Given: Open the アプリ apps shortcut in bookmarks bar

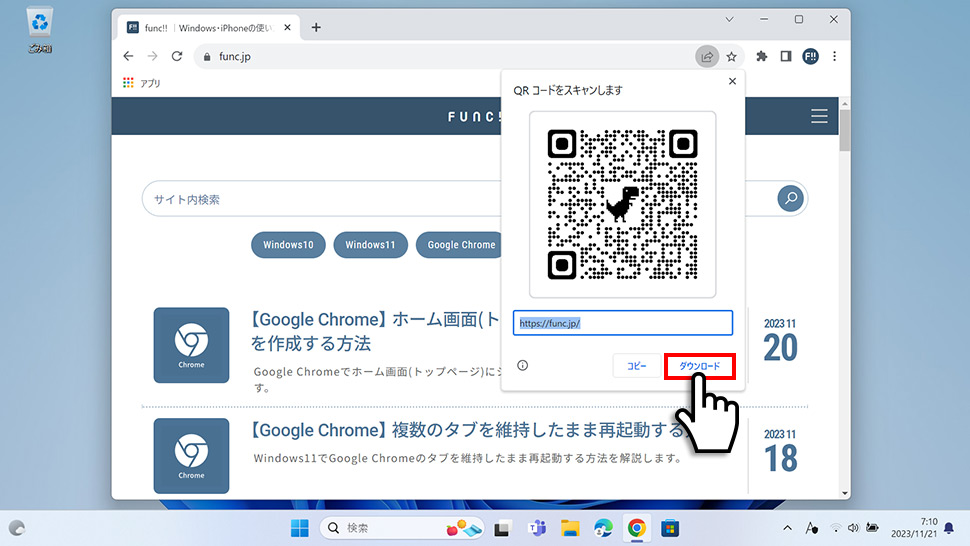Looking at the screenshot, I should pos(142,83).
